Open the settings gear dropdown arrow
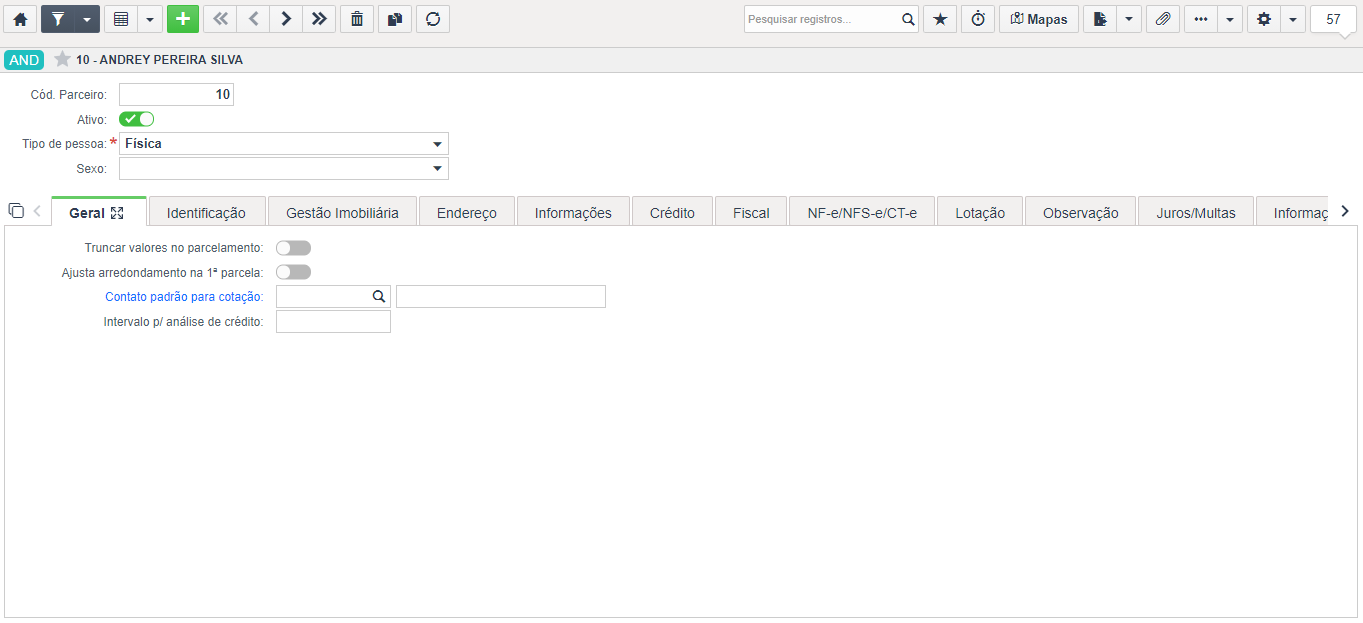The width and height of the screenshot is (1363, 623). (x=1293, y=19)
